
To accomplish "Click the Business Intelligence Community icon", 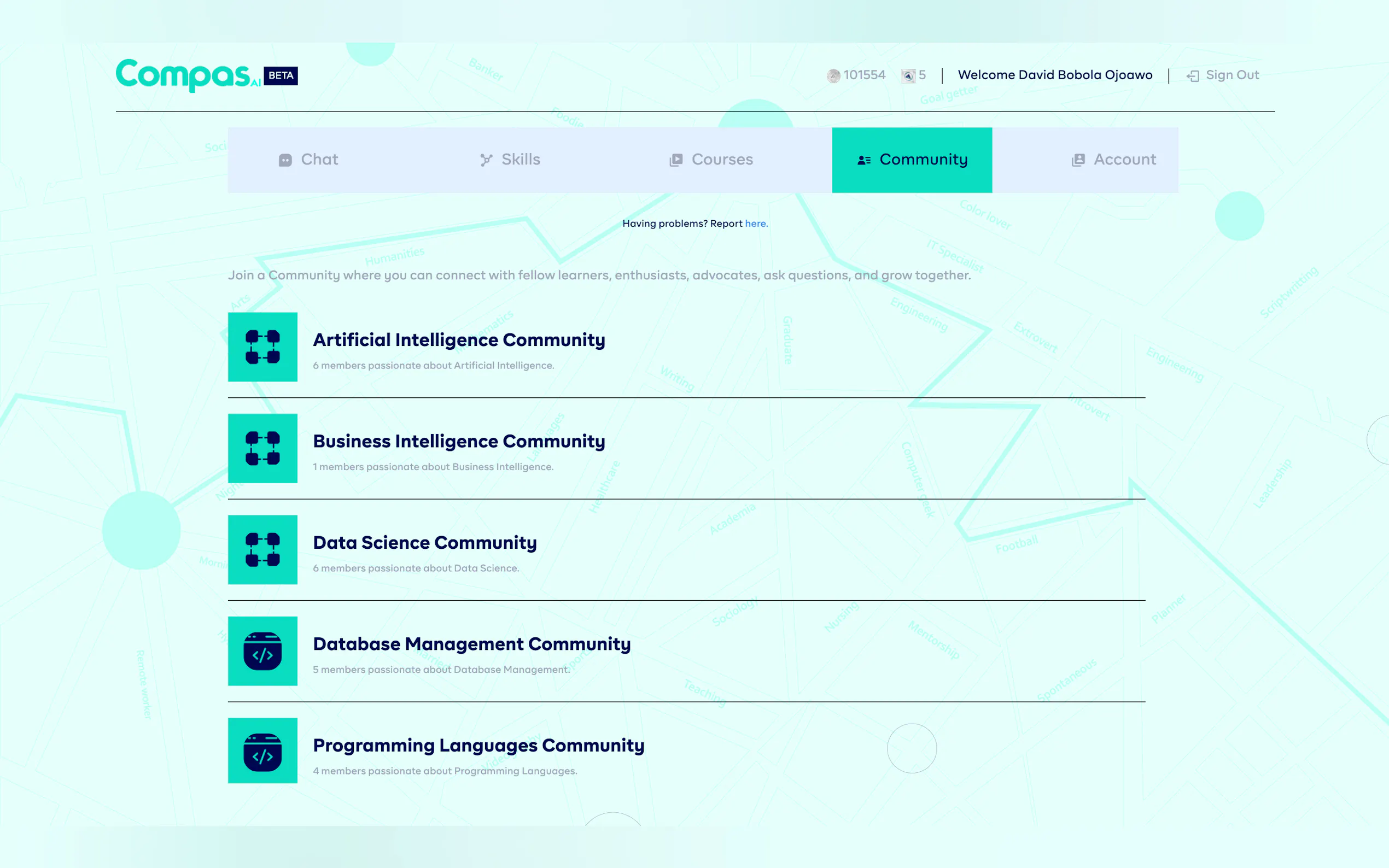I will pyautogui.click(x=262, y=448).
